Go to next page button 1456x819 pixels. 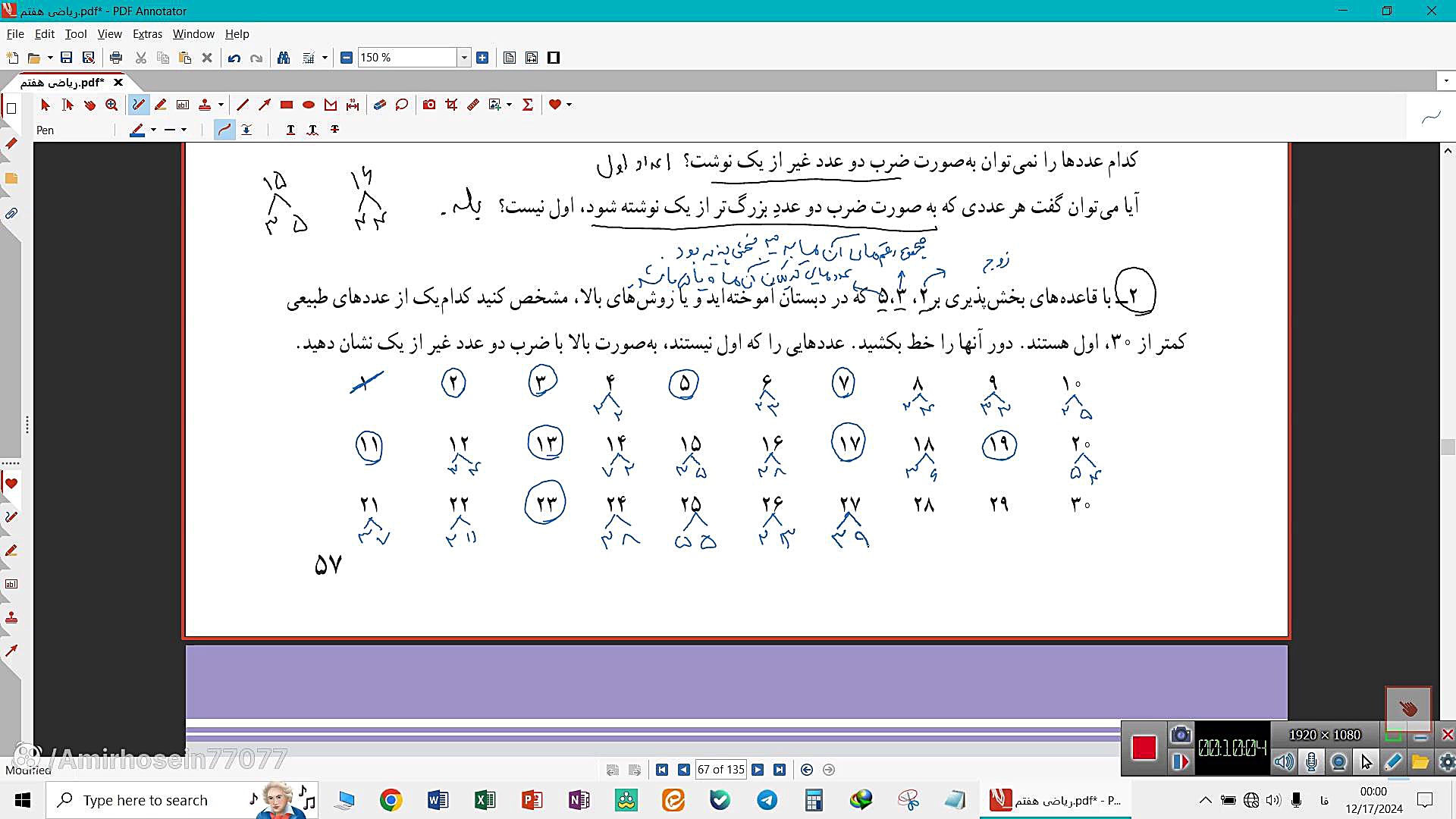[758, 770]
